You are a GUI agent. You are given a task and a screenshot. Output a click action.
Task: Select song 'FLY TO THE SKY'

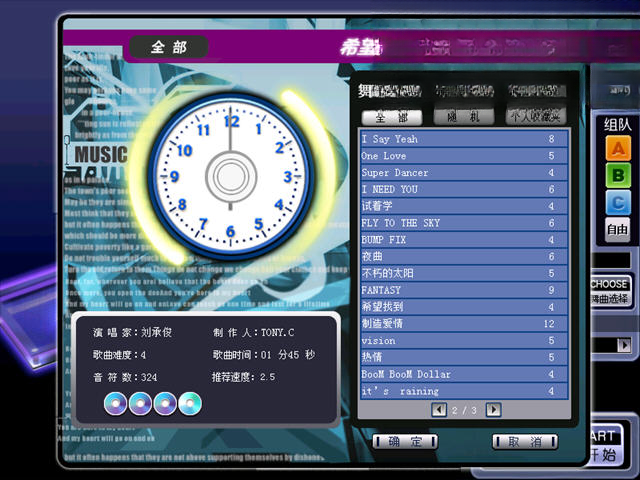click(x=464, y=223)
